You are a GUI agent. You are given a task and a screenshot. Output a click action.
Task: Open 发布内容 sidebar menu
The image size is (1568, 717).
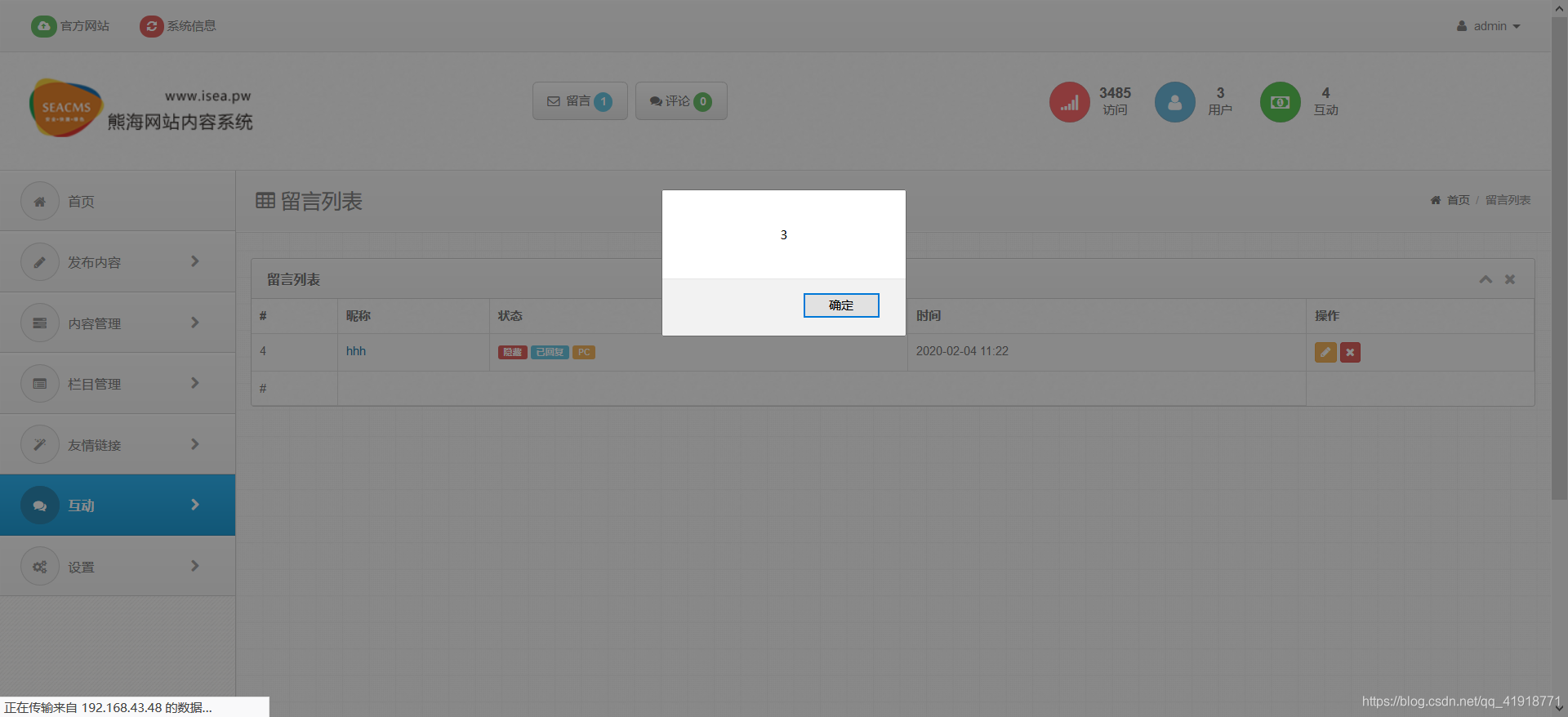pyautogui.click(x=118, y=262)
